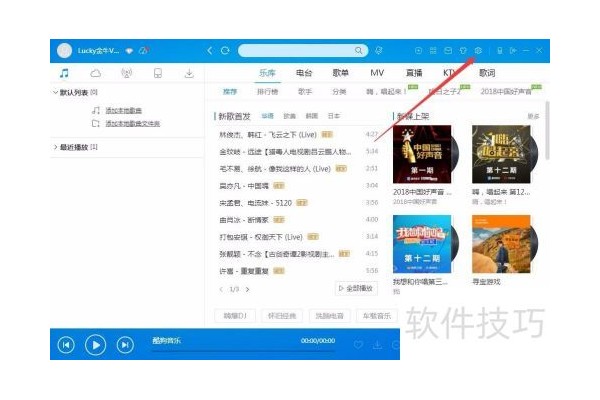Switch to the 歌单 tab
The image size is (600, 400).
click(x=341, y=73)
